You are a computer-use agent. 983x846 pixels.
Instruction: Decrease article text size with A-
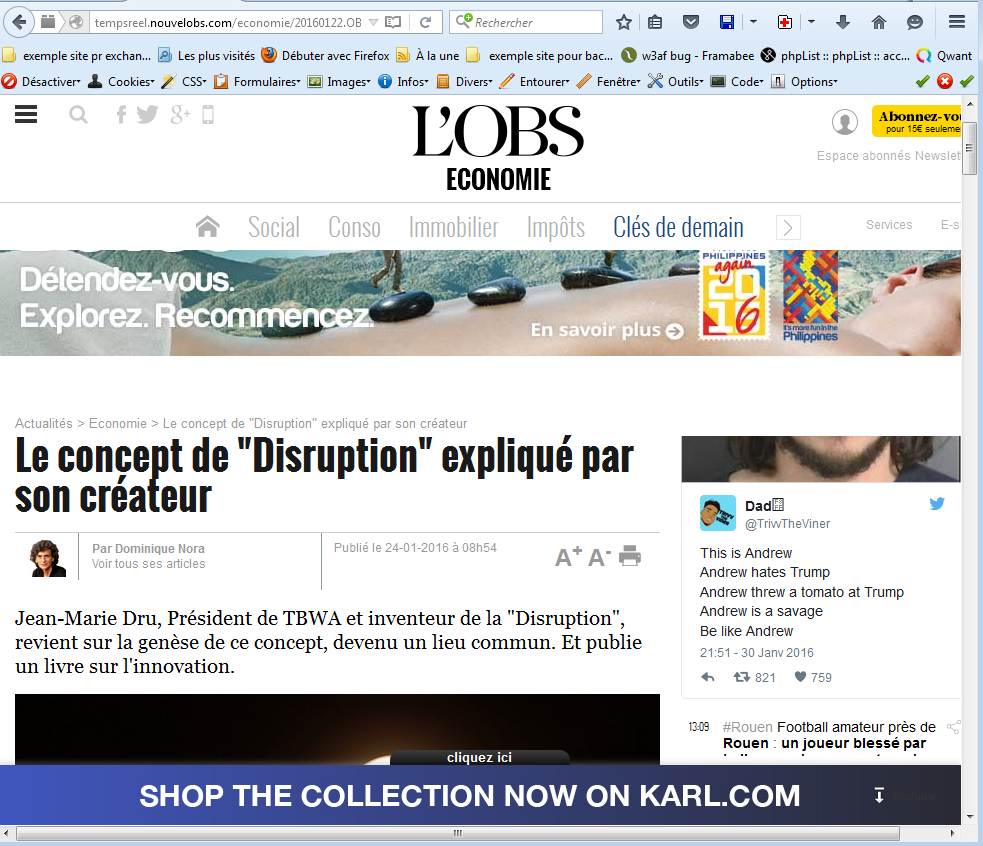(599, 556)
